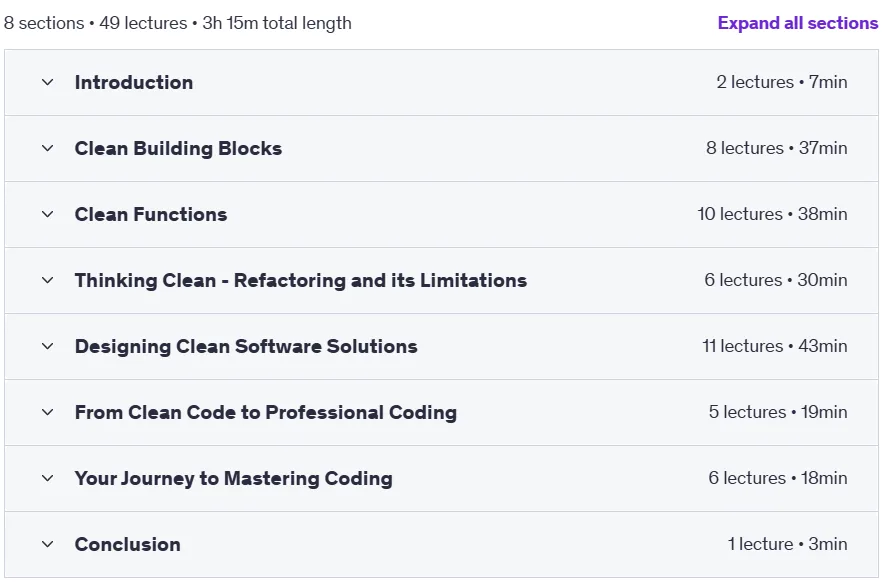This screenshot has height=582, width=882.
Task: Expand From Clean Code to Professional Coding chevron
Action: click(x=48, y=412)
